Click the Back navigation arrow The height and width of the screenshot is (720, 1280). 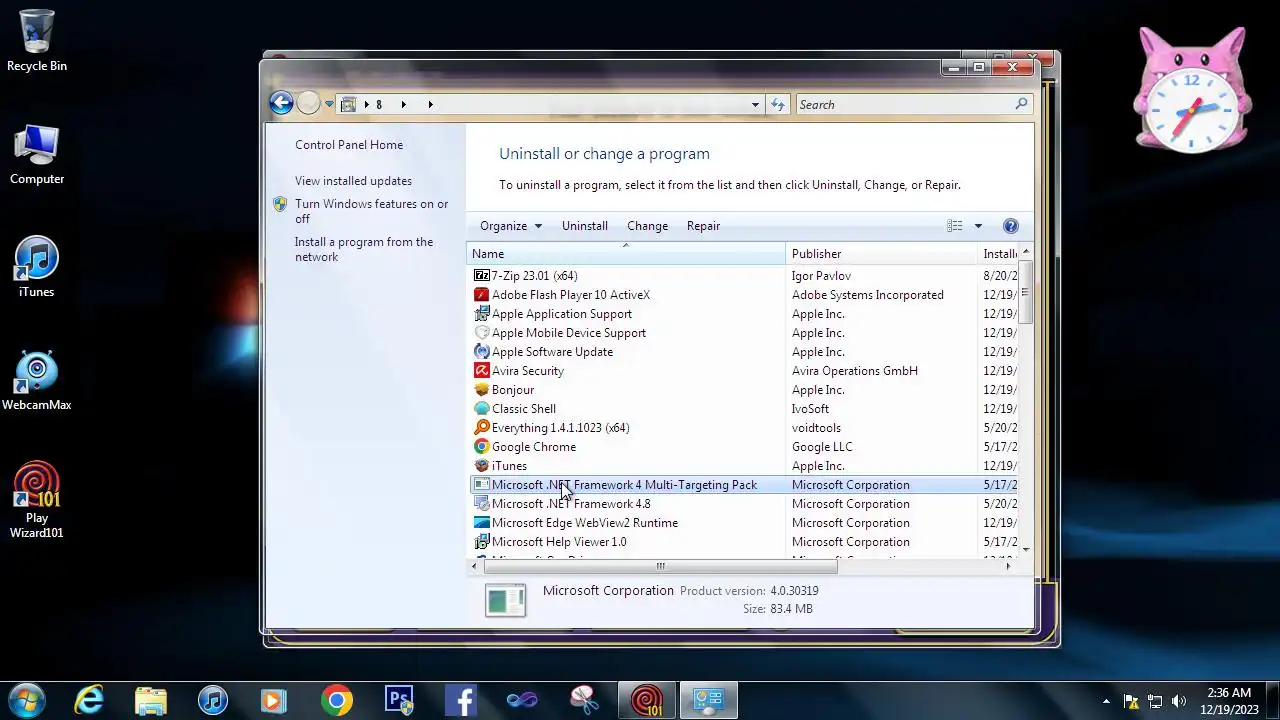pos(281,103)
